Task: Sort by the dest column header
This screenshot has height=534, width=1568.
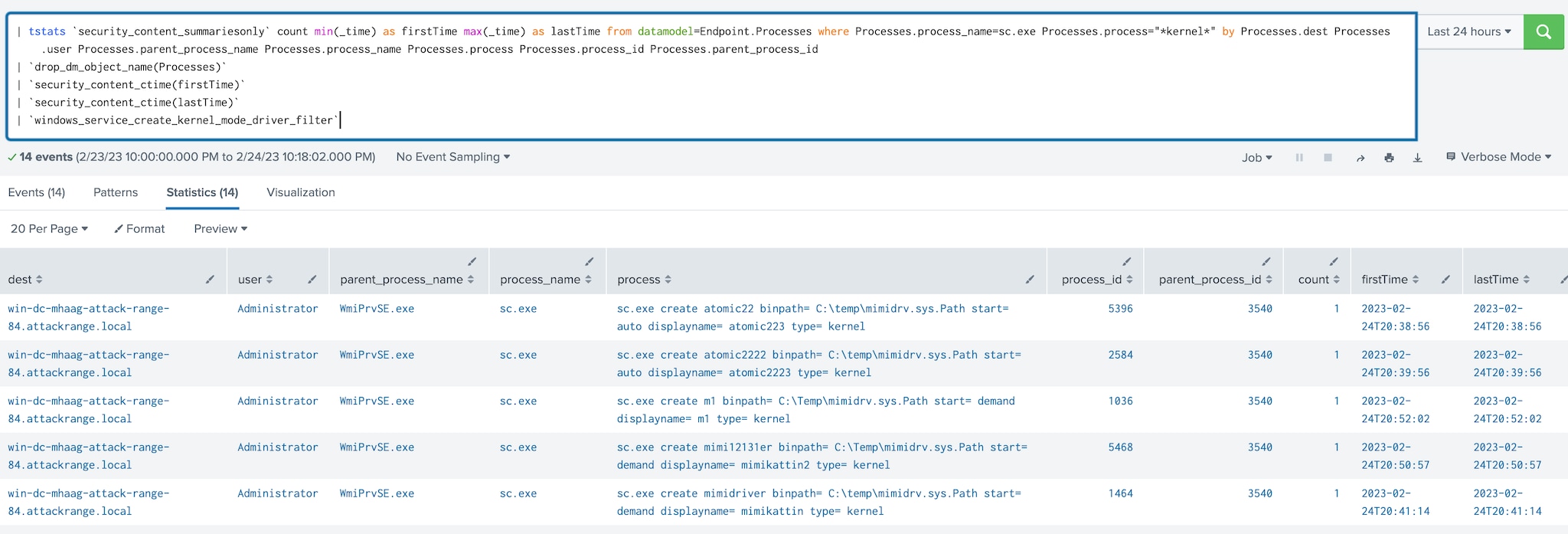Action: (x=24, y=280)
